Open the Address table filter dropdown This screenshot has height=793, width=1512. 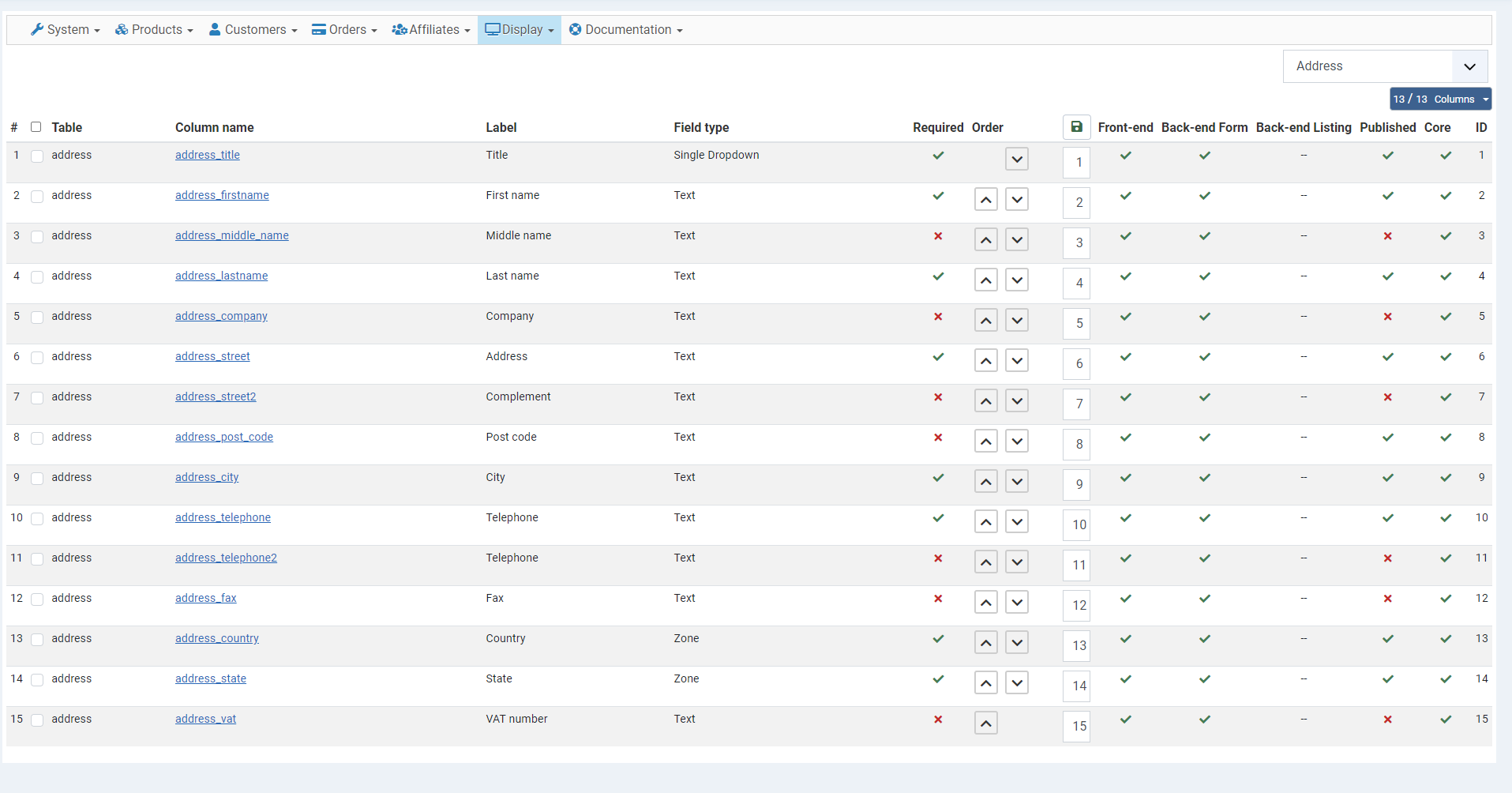tap(1385, 66)
